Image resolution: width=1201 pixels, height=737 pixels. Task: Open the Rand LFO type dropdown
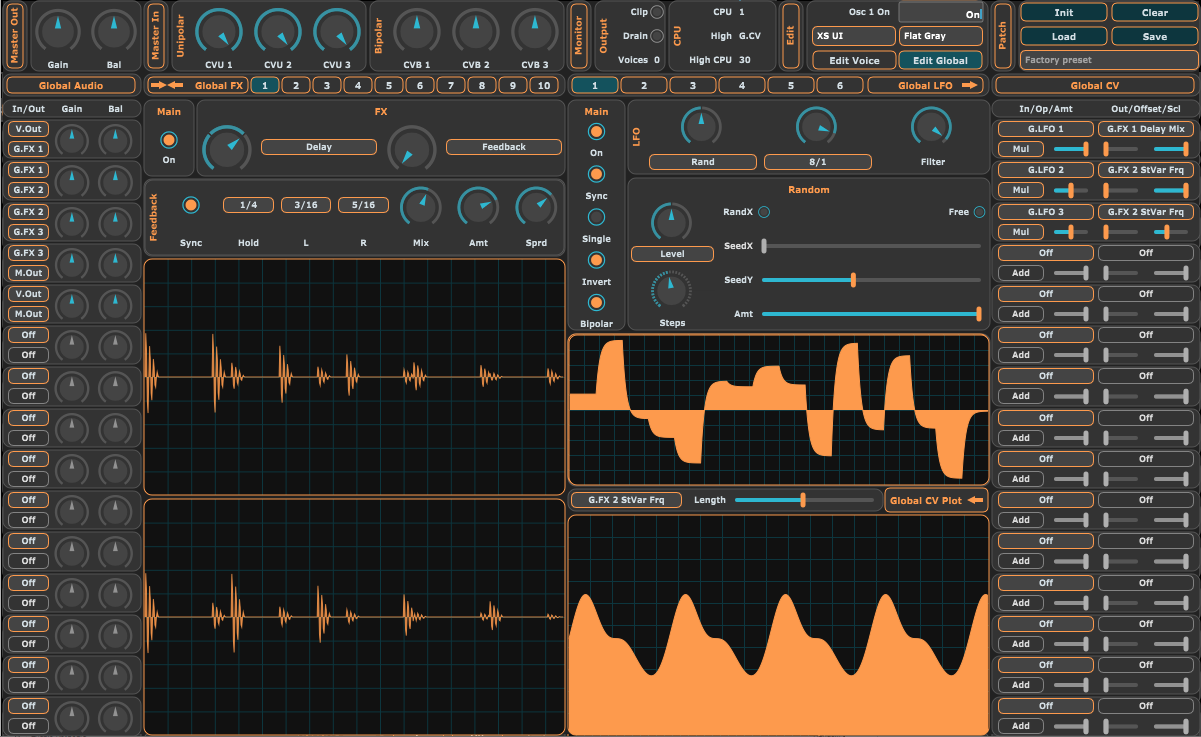point(702,162)
